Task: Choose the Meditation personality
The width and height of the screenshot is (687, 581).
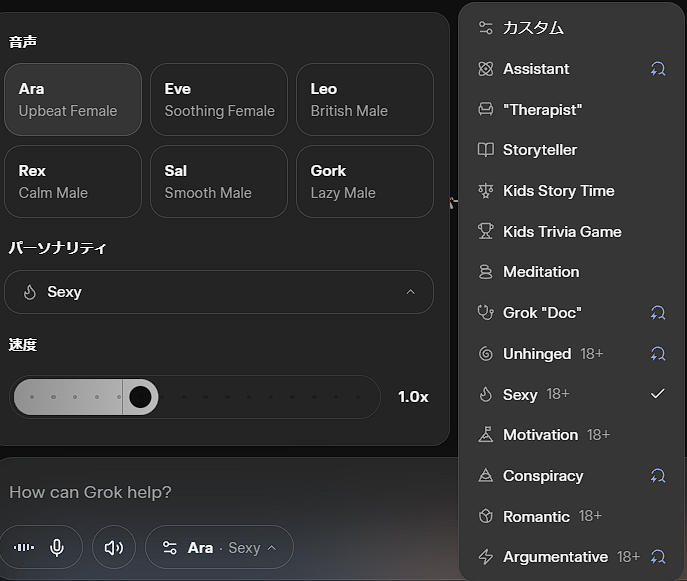Action: 540,272
